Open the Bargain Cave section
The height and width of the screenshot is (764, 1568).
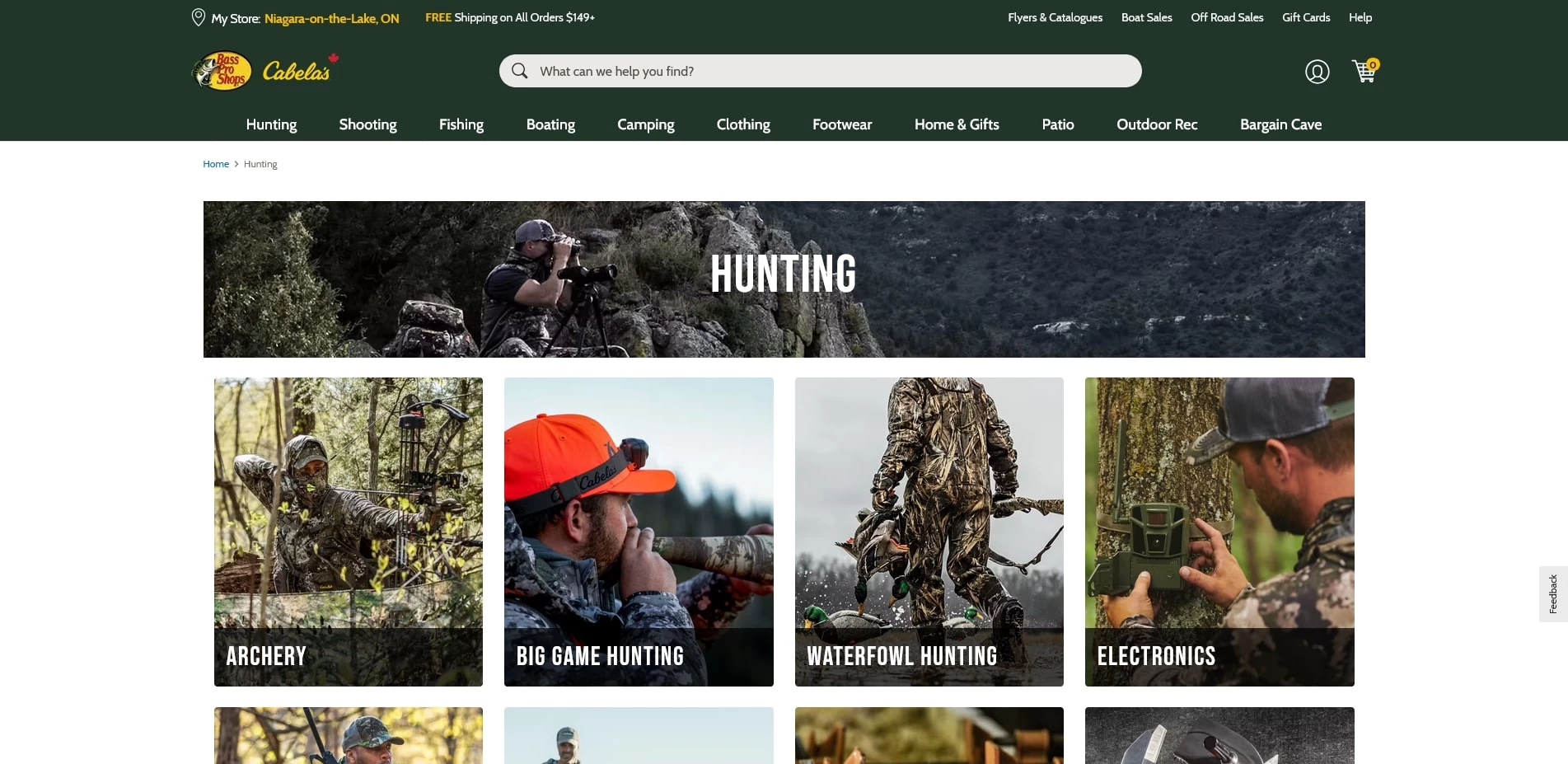tap(1280, 124)
